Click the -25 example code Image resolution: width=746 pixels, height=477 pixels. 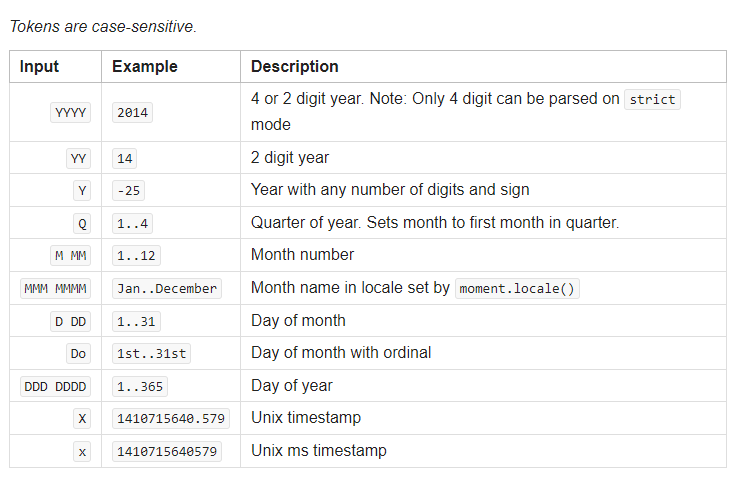tap(132, 190)
